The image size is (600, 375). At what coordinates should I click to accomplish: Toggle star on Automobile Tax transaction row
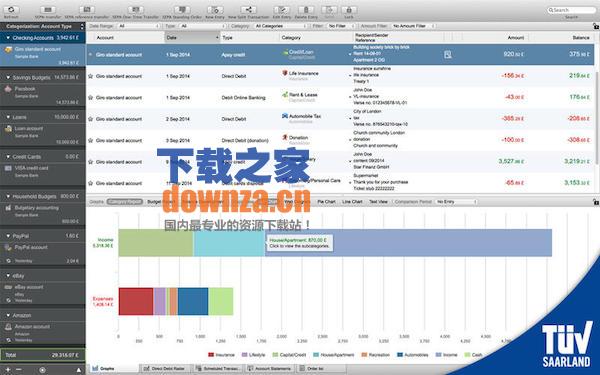91,119
